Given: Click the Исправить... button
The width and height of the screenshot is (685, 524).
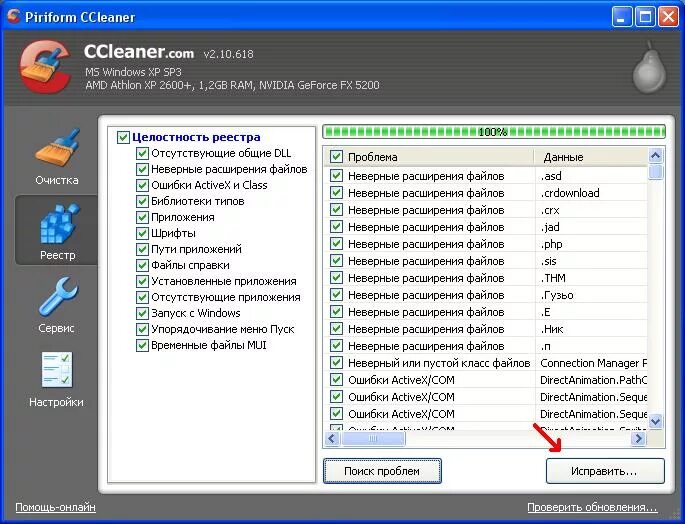Looking at the screenshot, I should coord(605,471).
